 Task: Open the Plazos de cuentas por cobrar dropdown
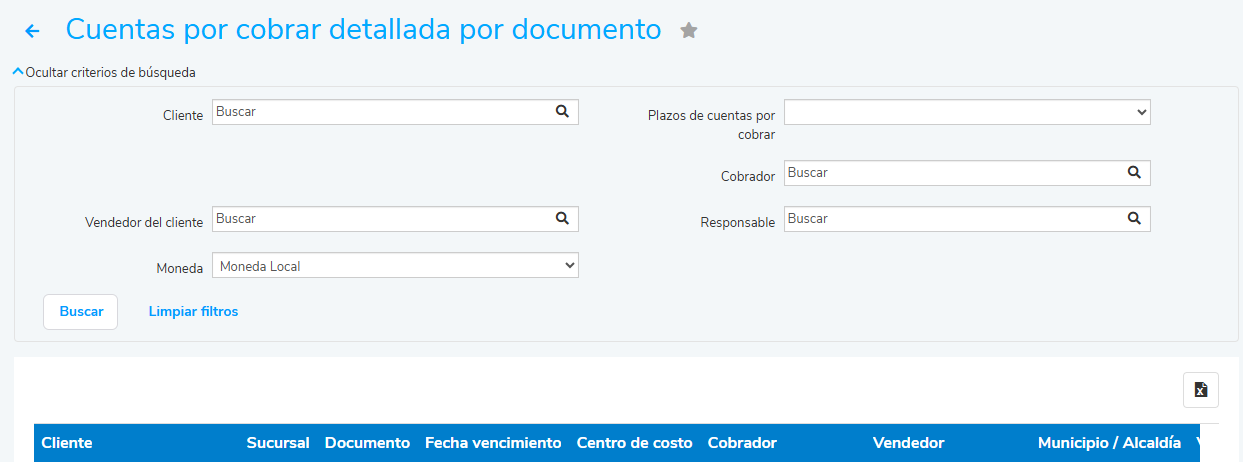click(x=967, y=112)
